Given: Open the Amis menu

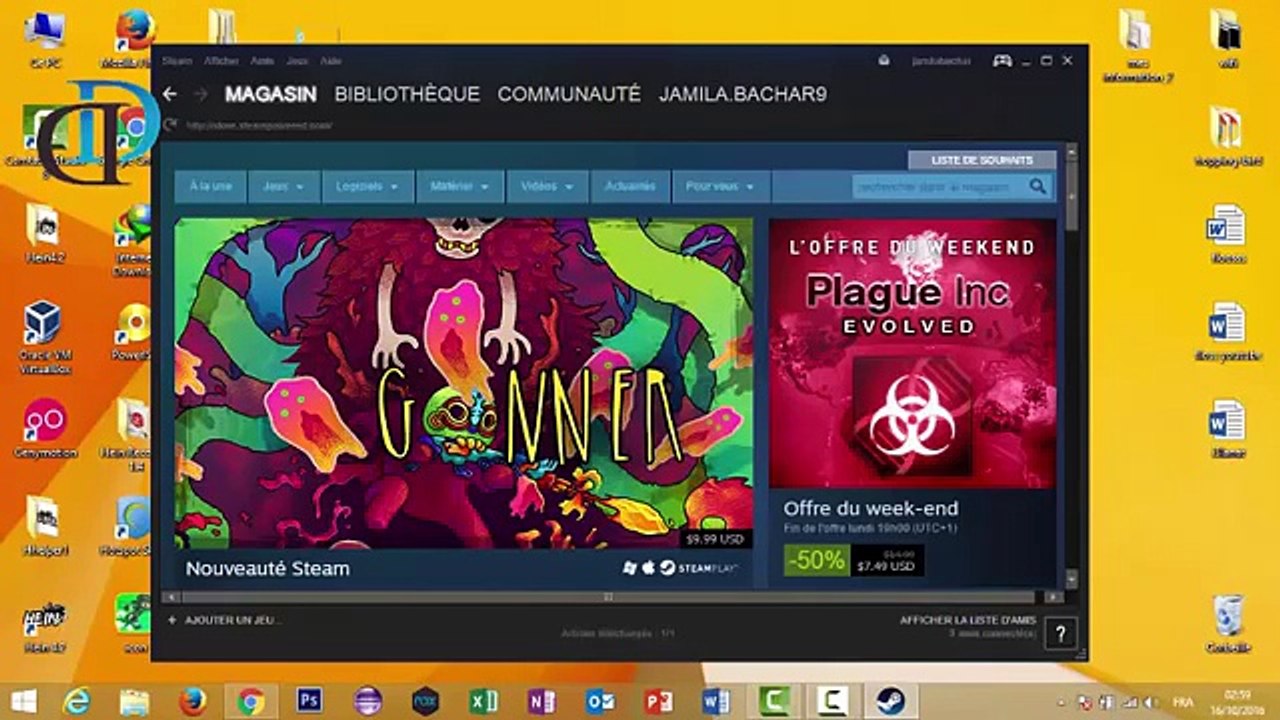Looking at the screenshot, I should (262, 61).
